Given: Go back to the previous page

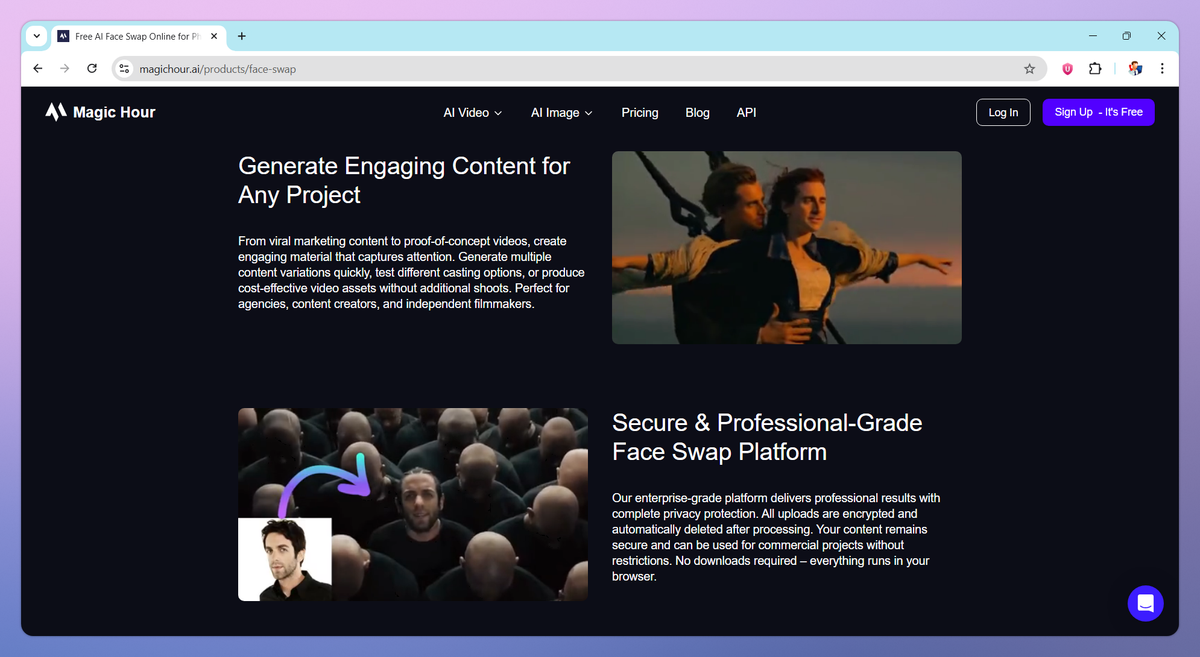Looking at the screenshot, I should tap(38, 69).
